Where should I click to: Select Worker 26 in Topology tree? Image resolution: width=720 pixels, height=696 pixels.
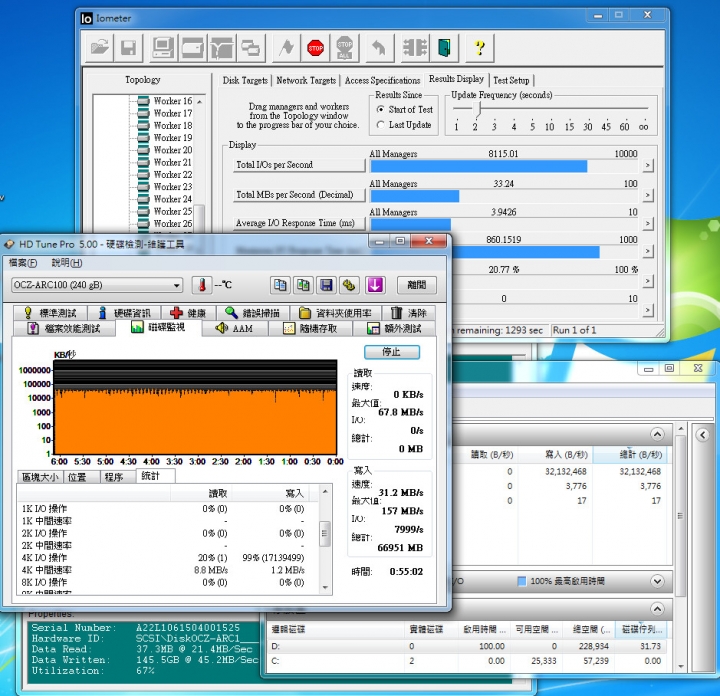pyautogui.click(x=173, y=224)
